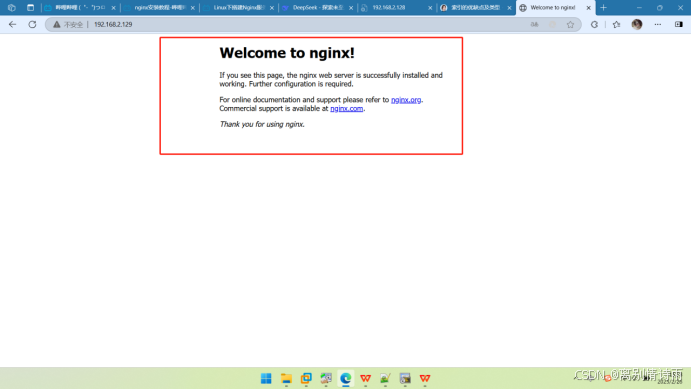Toggle the browser sidebar icon
Viewport: 692px width, 389px height.
pyautogui.click(x=679, y=25)
